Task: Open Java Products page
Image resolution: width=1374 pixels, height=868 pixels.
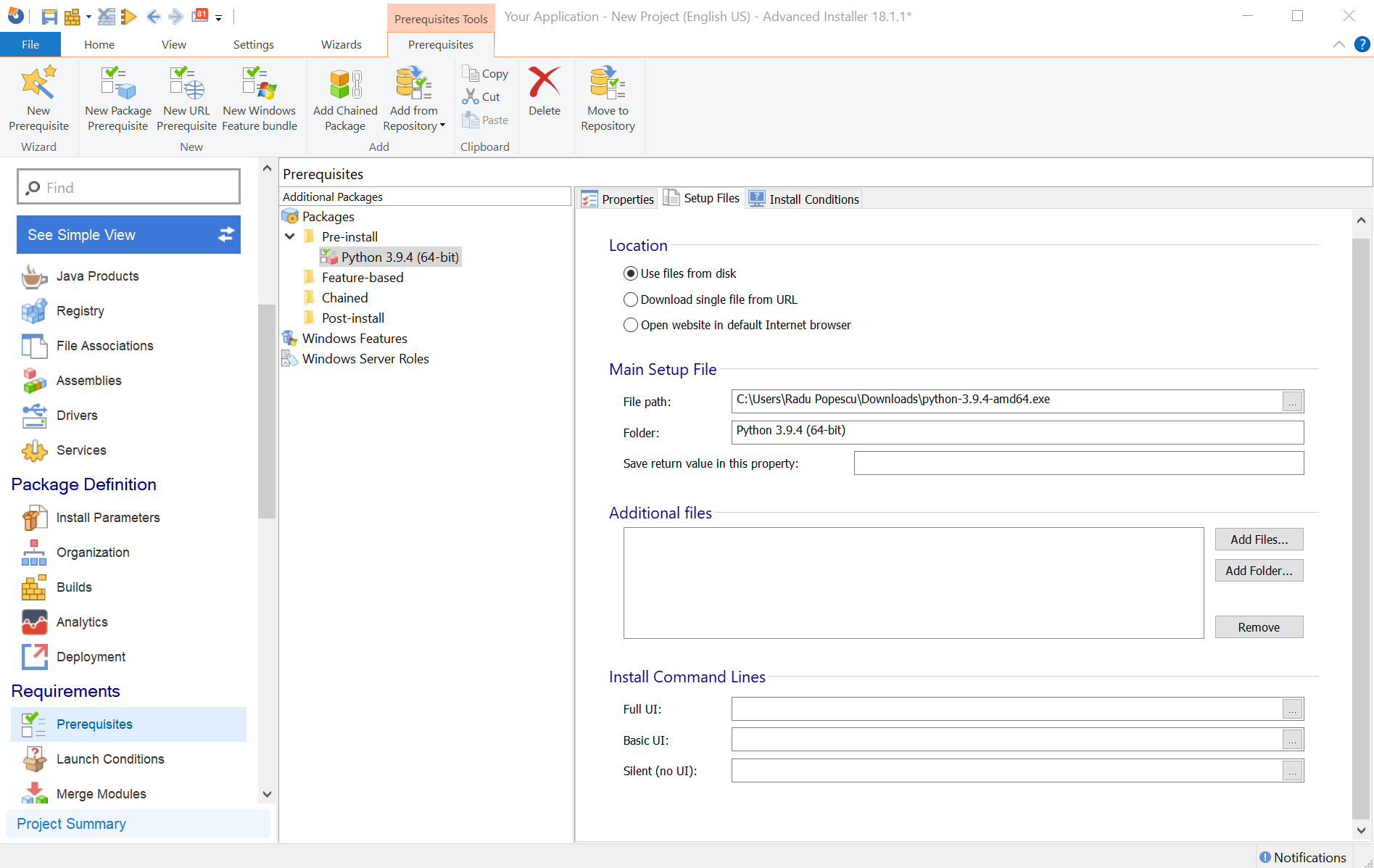Action: pyautogui.click(x=97, y=276)
